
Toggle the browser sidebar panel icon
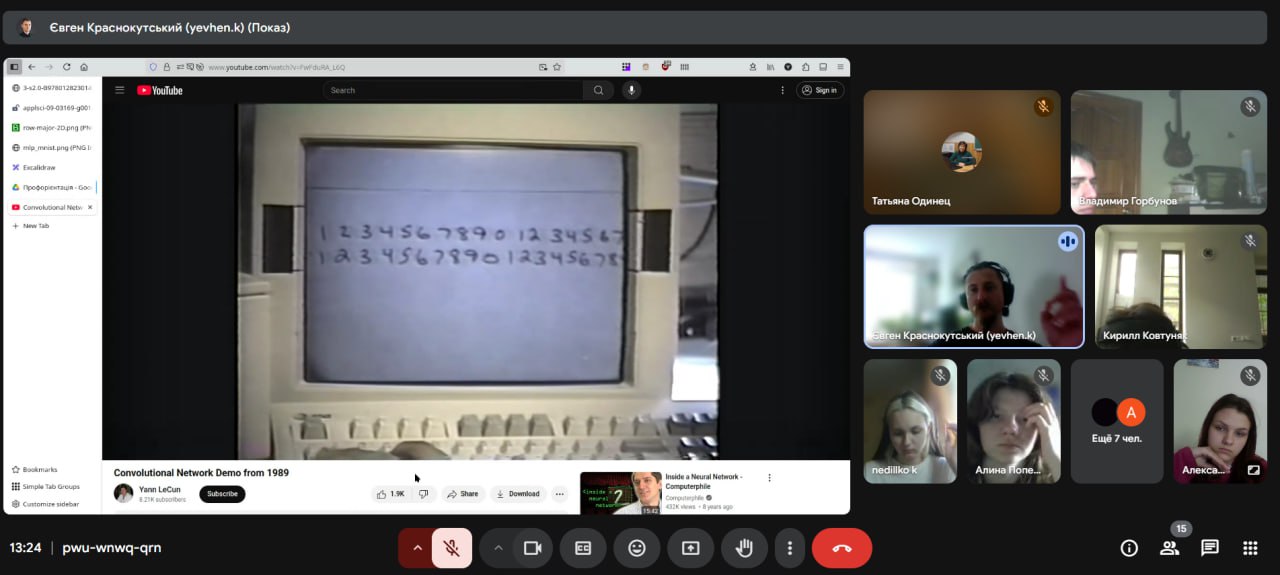pos(14,67)
